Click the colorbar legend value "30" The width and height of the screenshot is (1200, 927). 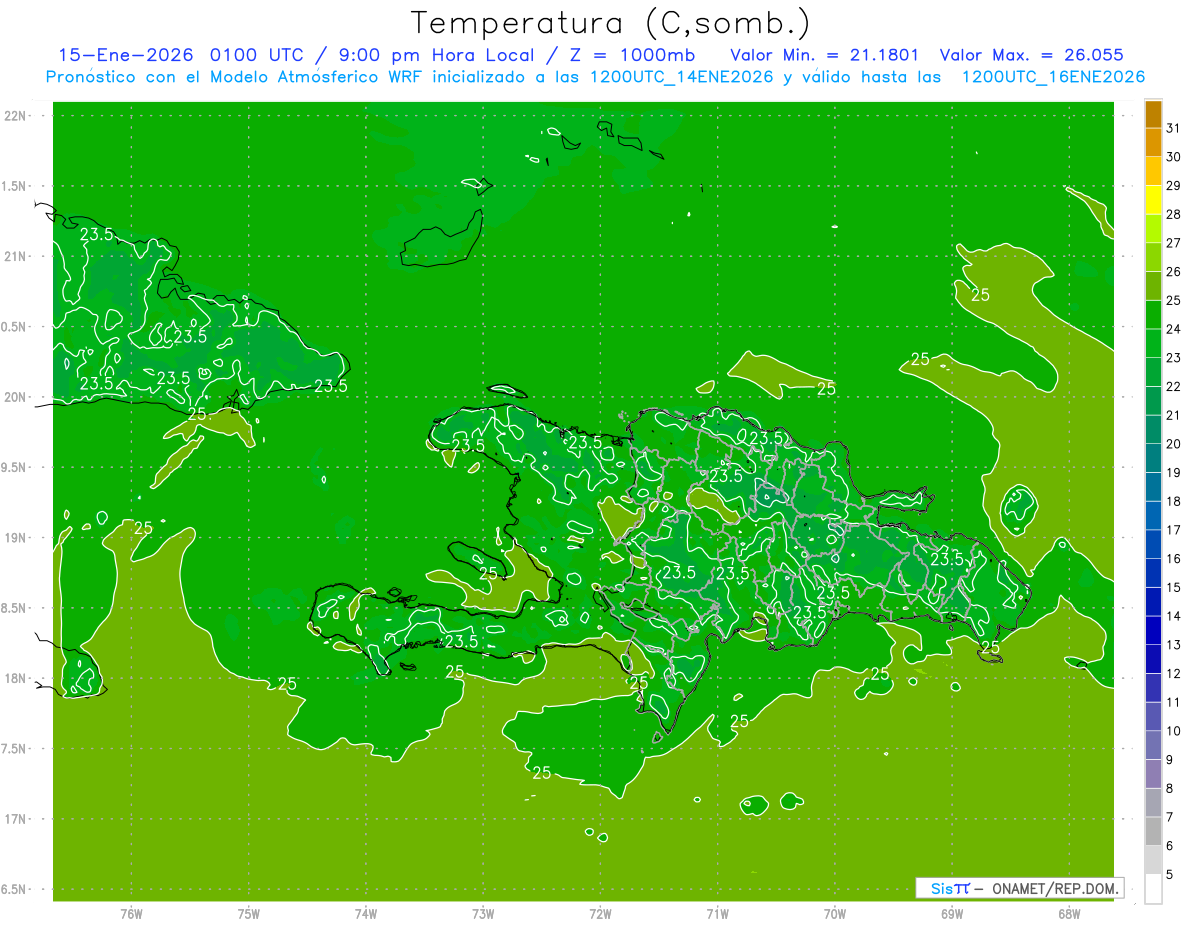pyautogui.click(x=1173, y=157)
